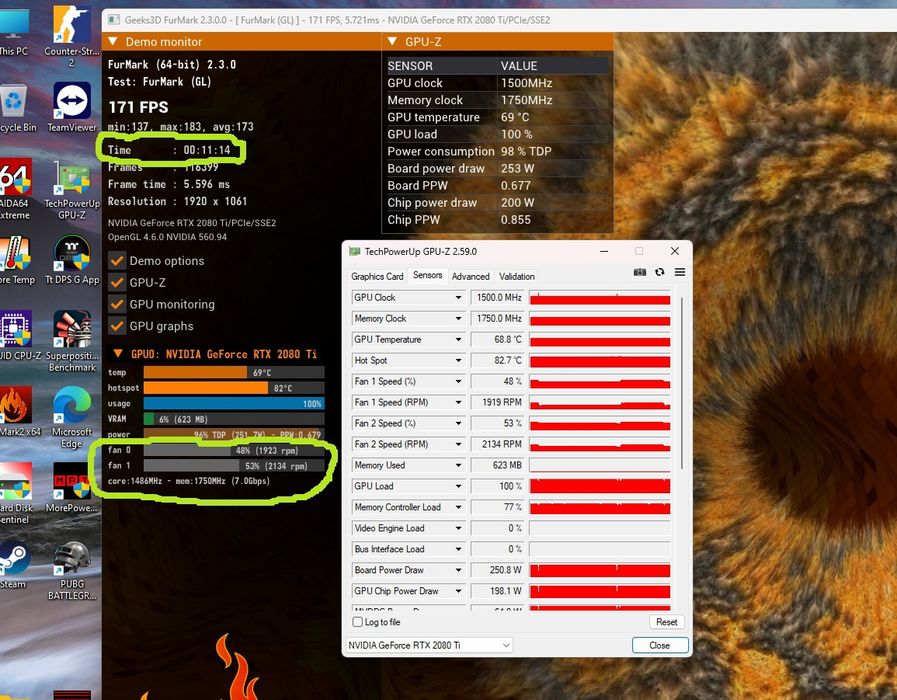Open Video Engine Load dropdown
Screen dimensions: 897x700
[458, 528]
